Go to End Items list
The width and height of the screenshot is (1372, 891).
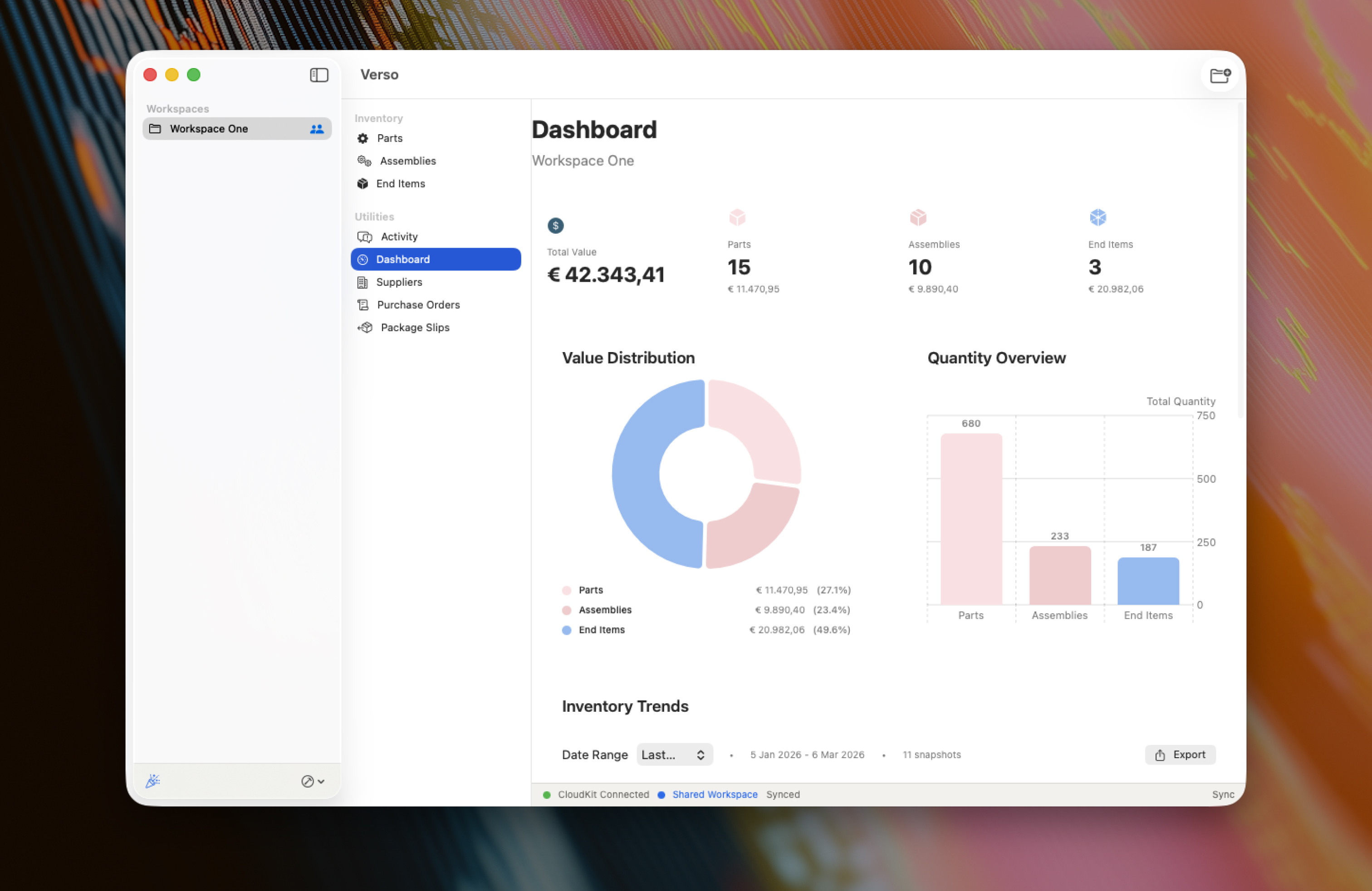(400, 184)
